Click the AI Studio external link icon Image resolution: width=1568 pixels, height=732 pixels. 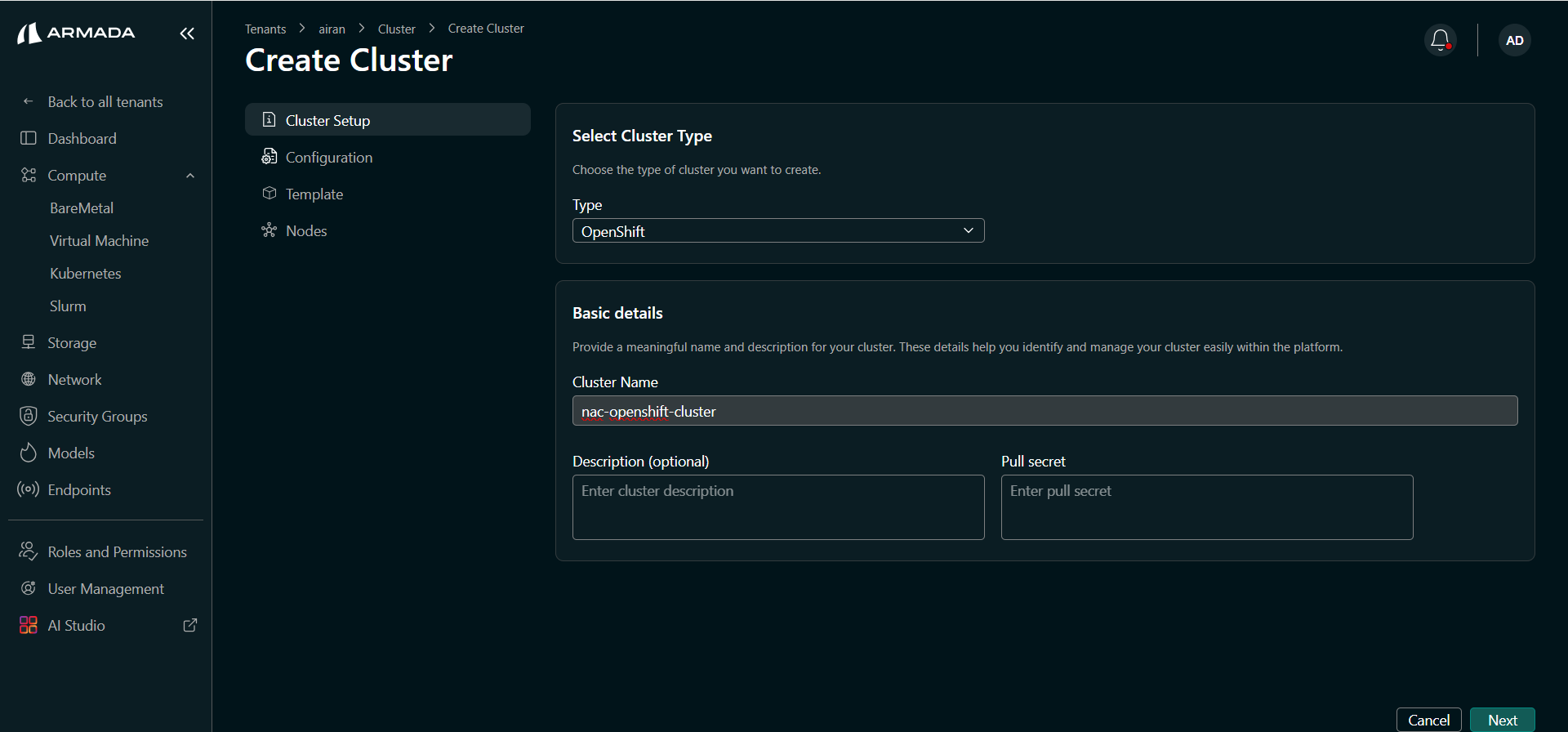(190, 625)
